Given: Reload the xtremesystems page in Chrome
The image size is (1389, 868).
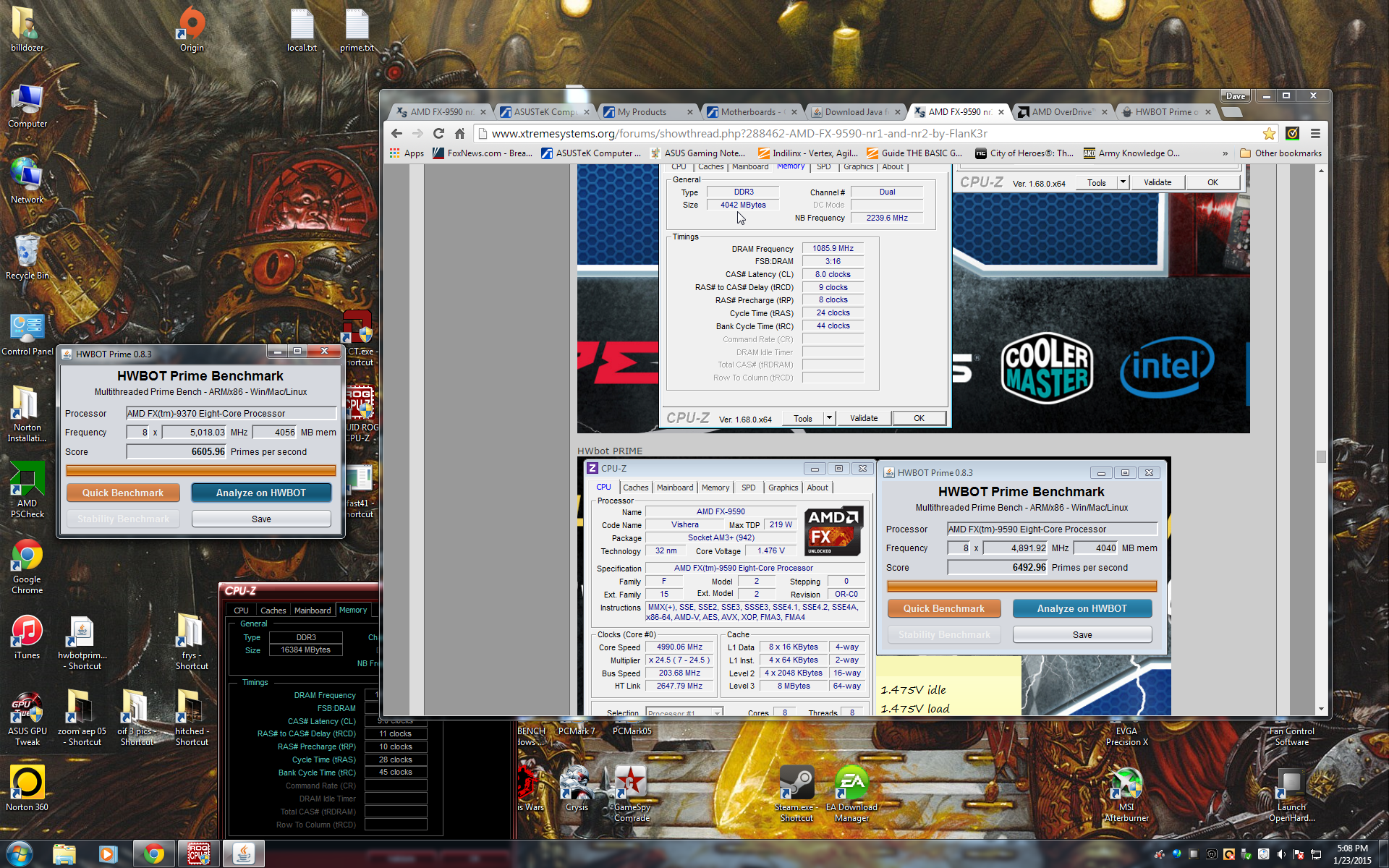Looking at the screenshot, I should (438, 133).
